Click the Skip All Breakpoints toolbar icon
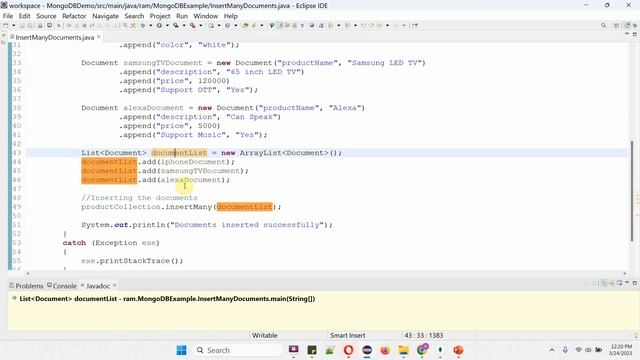Viewport: 640px width, 360px height. (x=59, y=25)
